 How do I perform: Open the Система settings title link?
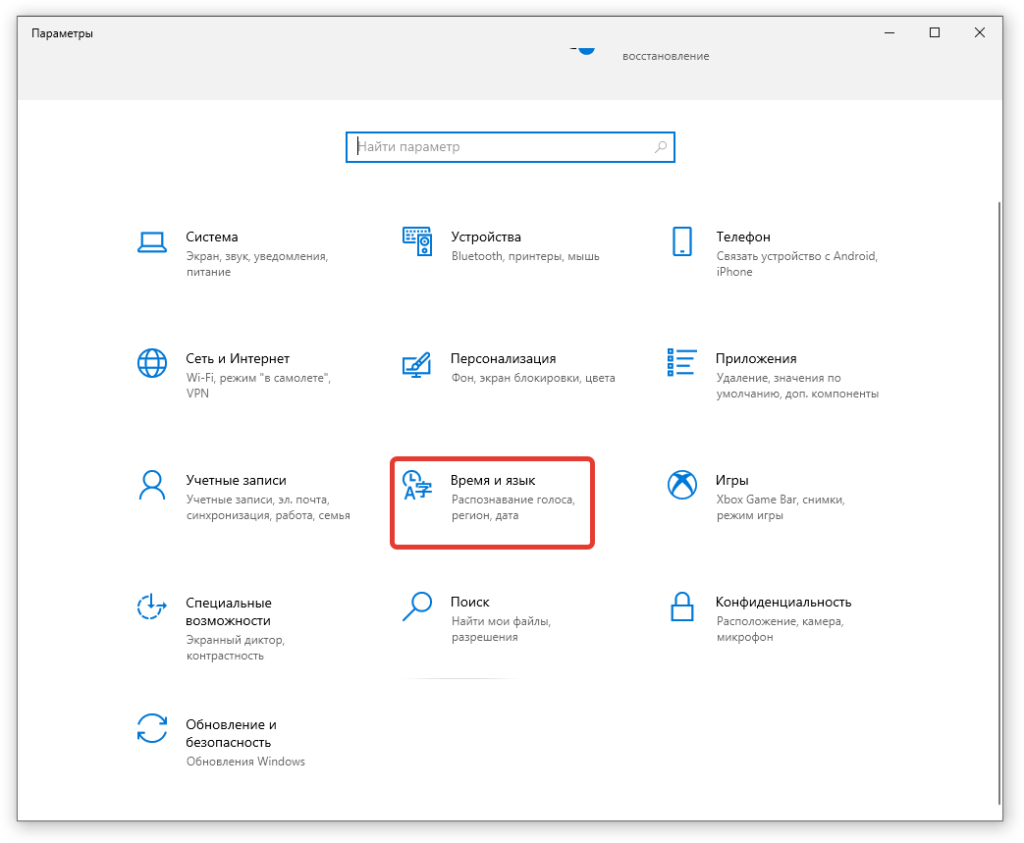tap(212, 237)
